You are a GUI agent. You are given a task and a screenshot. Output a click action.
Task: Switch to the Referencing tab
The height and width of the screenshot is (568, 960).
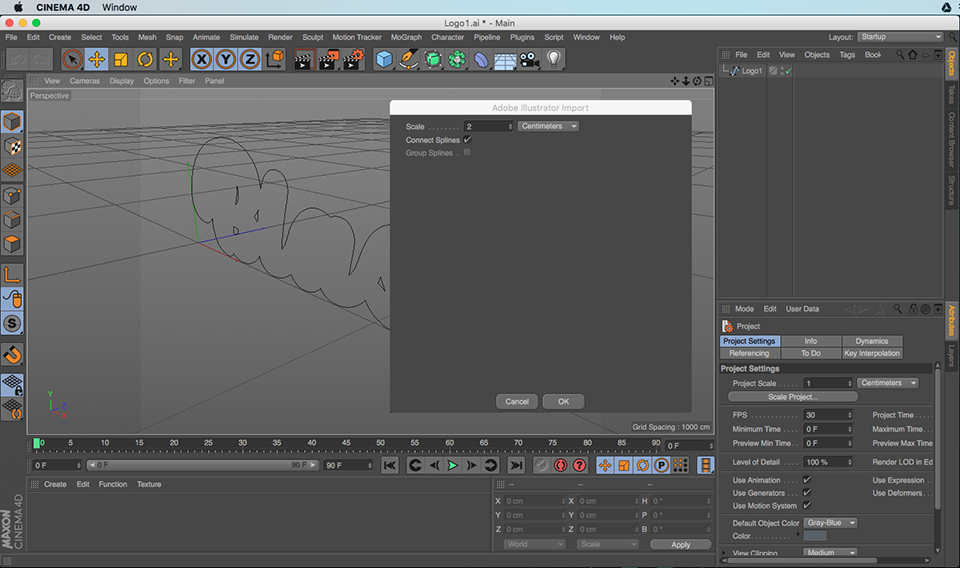[749, 353]
